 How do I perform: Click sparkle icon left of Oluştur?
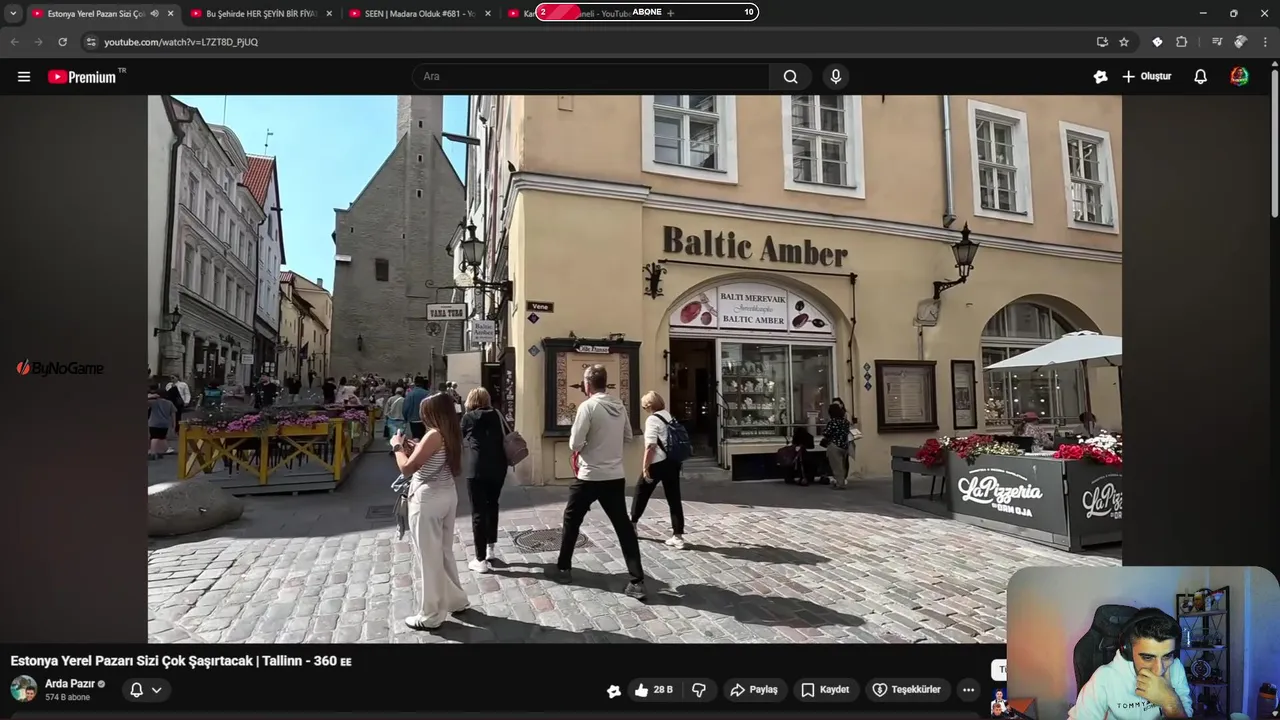[1100, 76]
